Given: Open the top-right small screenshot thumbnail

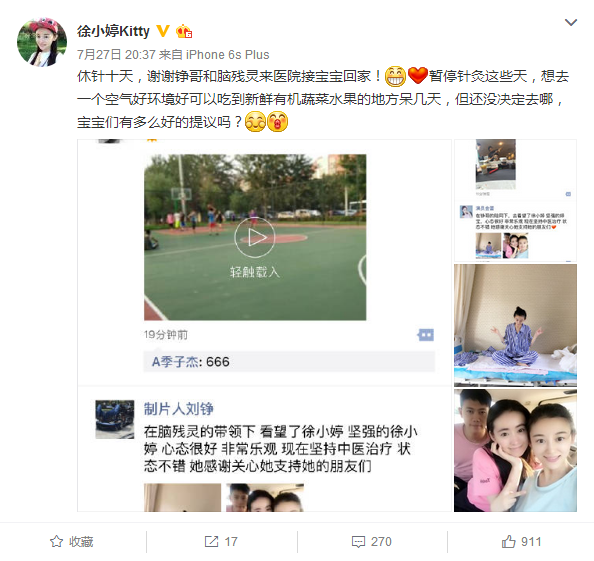Looking at the screenshot, I should 515,200.
